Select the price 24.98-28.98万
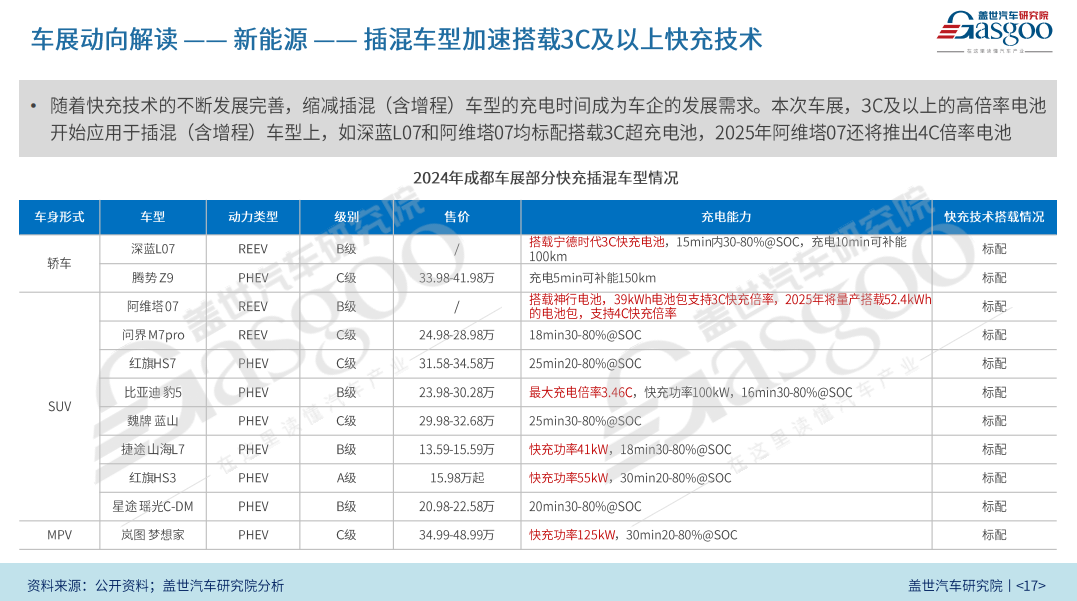The width and height of the screenshot is (1077, 601). 457,335
